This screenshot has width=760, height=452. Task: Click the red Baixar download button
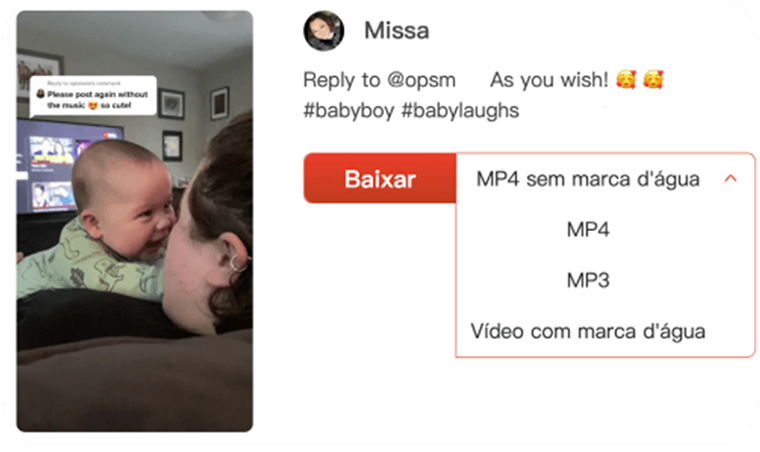click(380, 179)
